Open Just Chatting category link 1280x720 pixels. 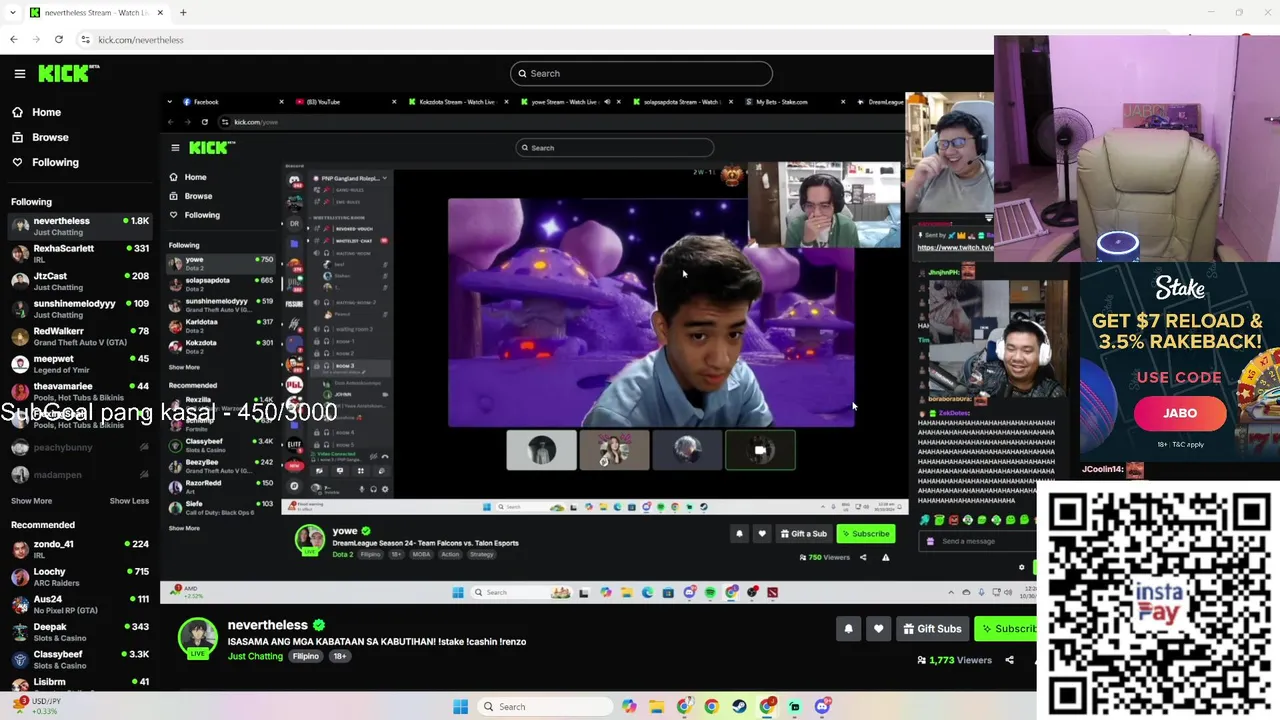[x=255, y=656]
